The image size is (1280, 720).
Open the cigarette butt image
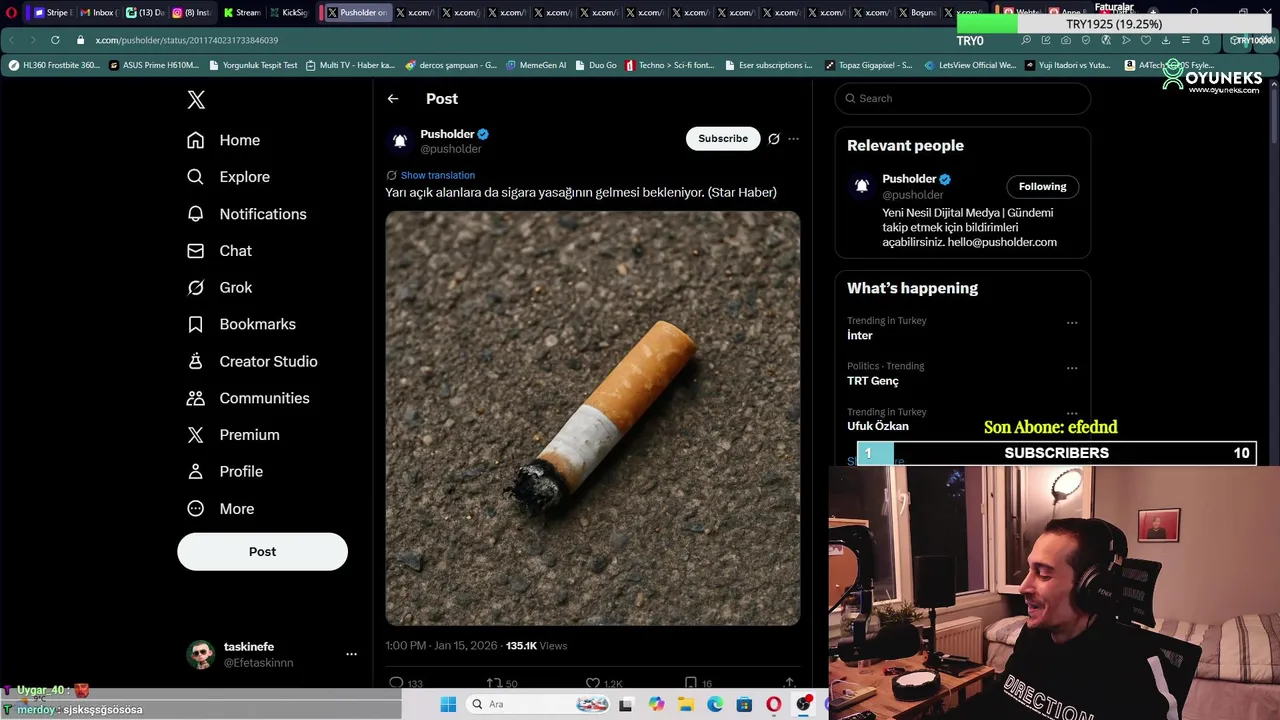(x=593, y=418)
